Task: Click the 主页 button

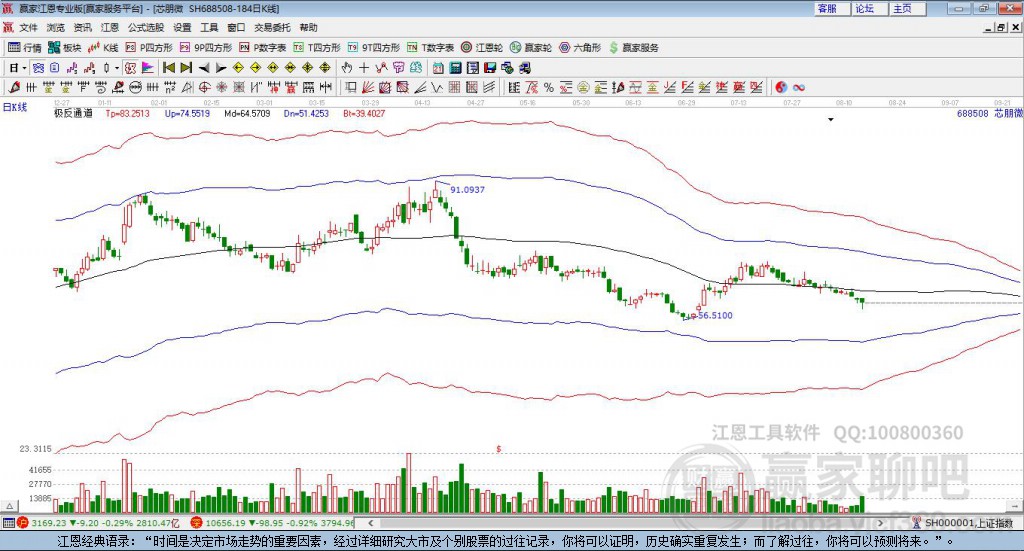Action: (907, 8)
